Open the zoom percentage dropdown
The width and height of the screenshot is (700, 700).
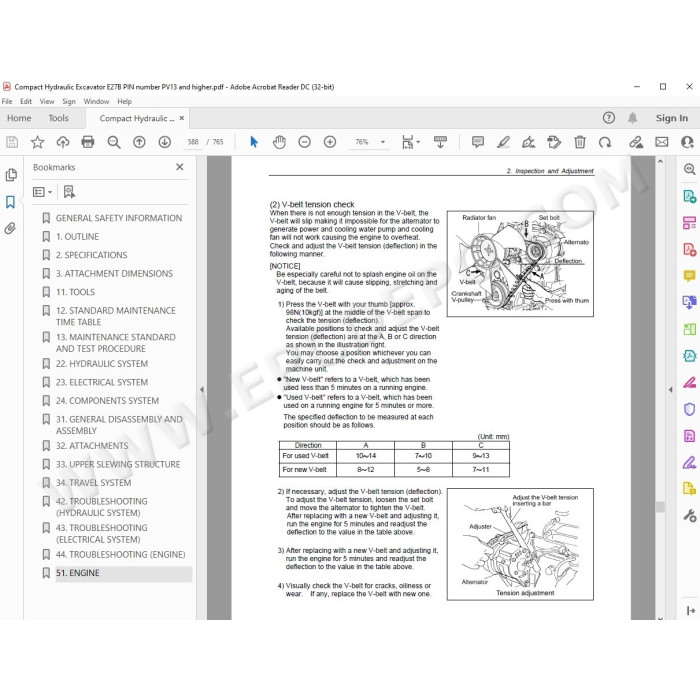click(383, 142)
